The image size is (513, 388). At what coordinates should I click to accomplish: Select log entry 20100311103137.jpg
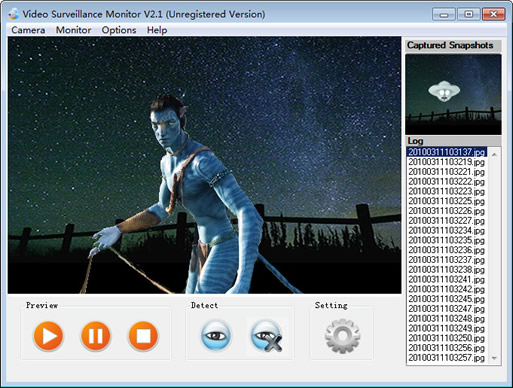tap(447, 152)
